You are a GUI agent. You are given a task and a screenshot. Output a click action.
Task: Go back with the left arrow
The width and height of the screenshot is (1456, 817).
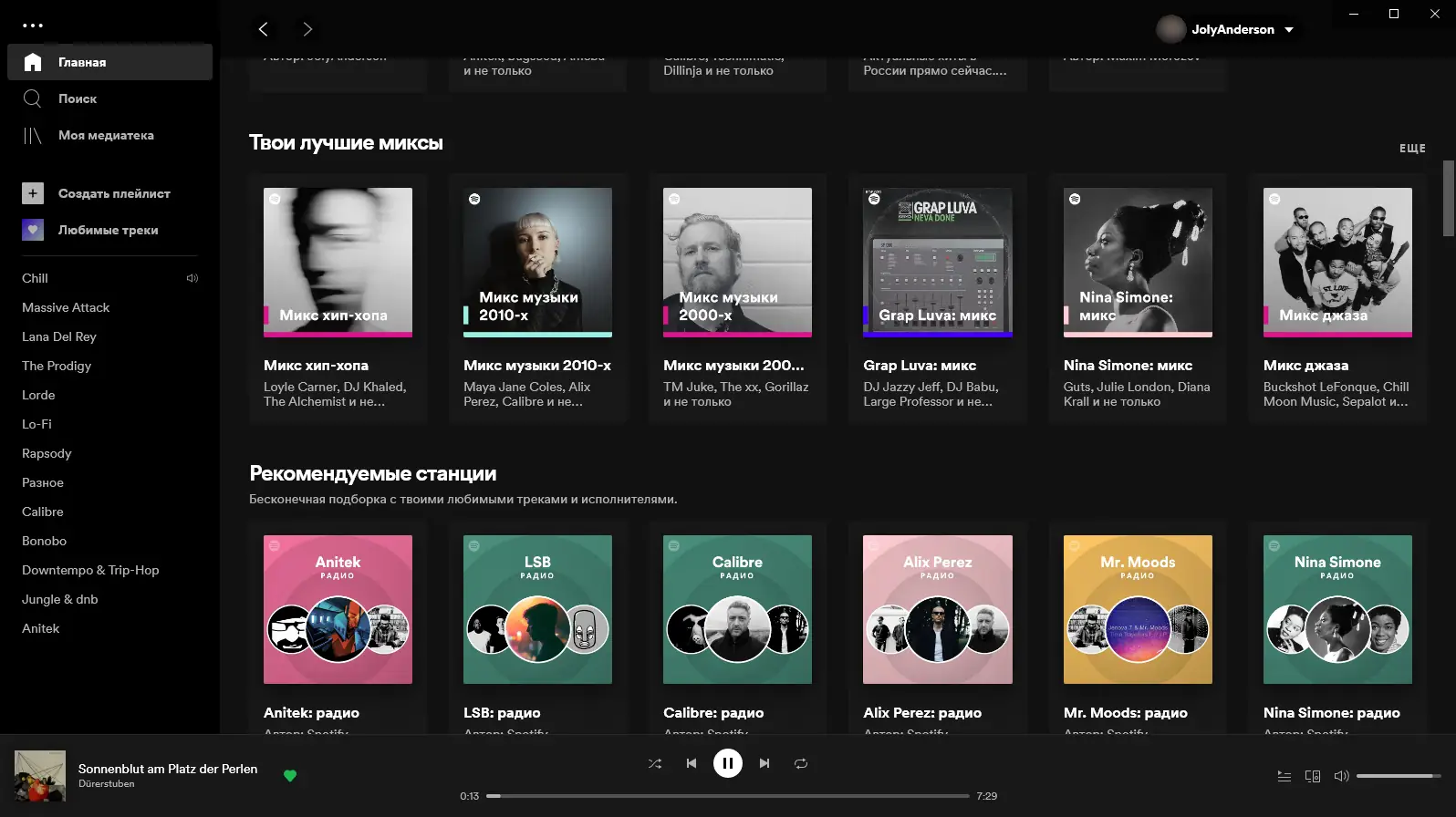pos(264,29)
